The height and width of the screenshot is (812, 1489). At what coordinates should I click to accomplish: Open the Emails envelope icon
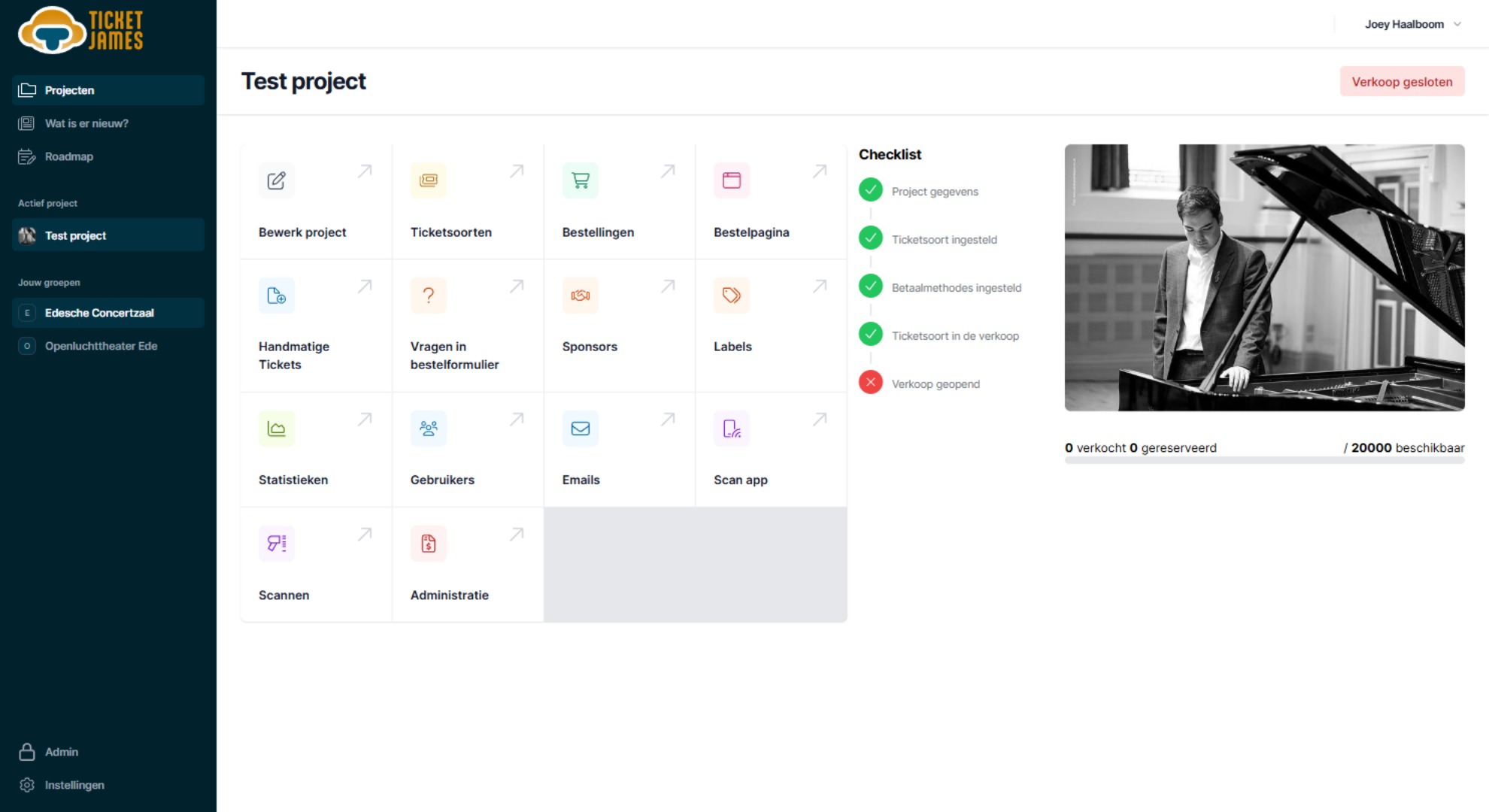pos(581,429)
